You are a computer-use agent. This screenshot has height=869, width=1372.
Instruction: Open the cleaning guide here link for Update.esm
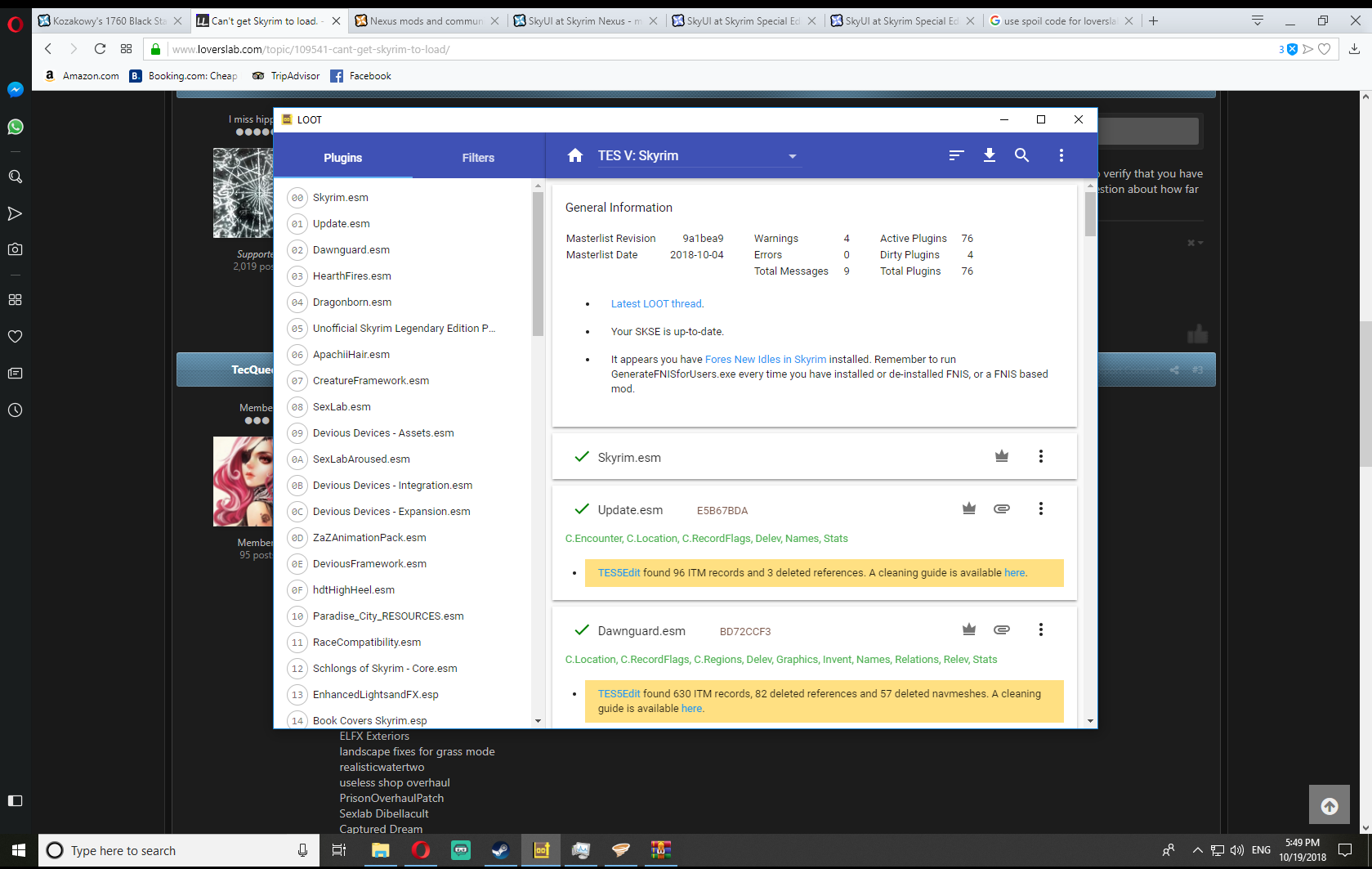click(x=1014, y=573)
